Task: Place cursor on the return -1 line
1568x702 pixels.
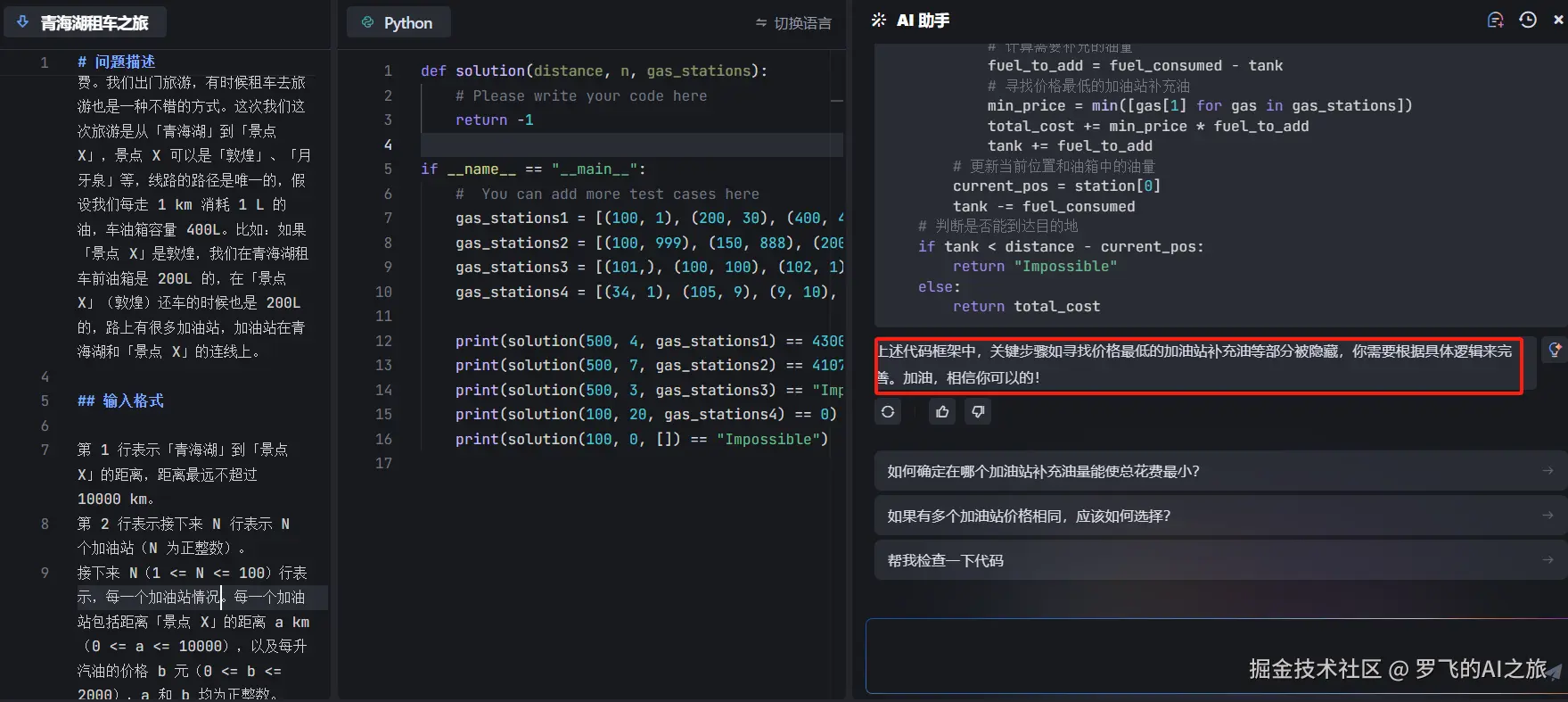Action: (495, 120)
